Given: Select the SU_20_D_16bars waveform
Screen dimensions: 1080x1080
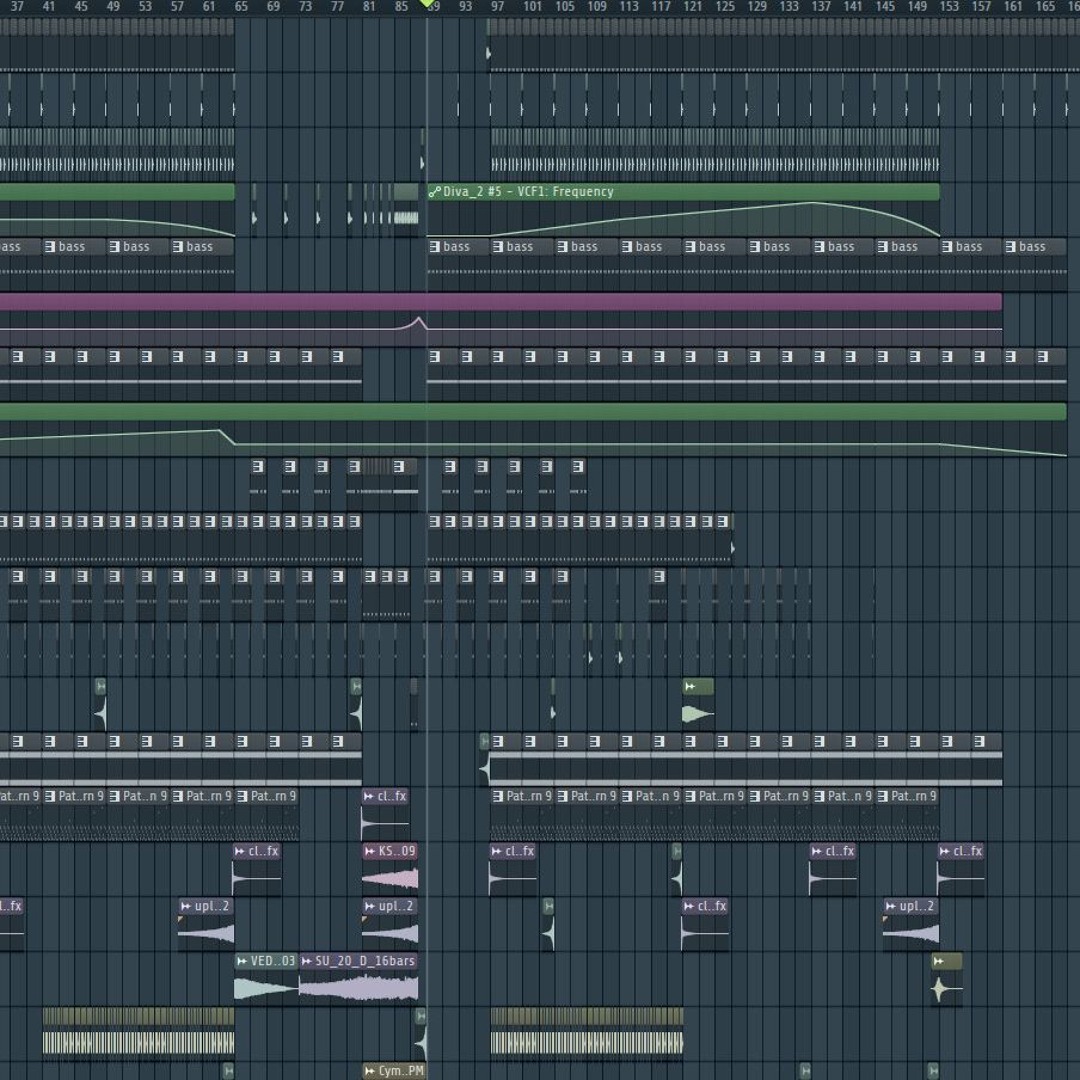Looking at the screenshot, I should click(x=358, y=988).
